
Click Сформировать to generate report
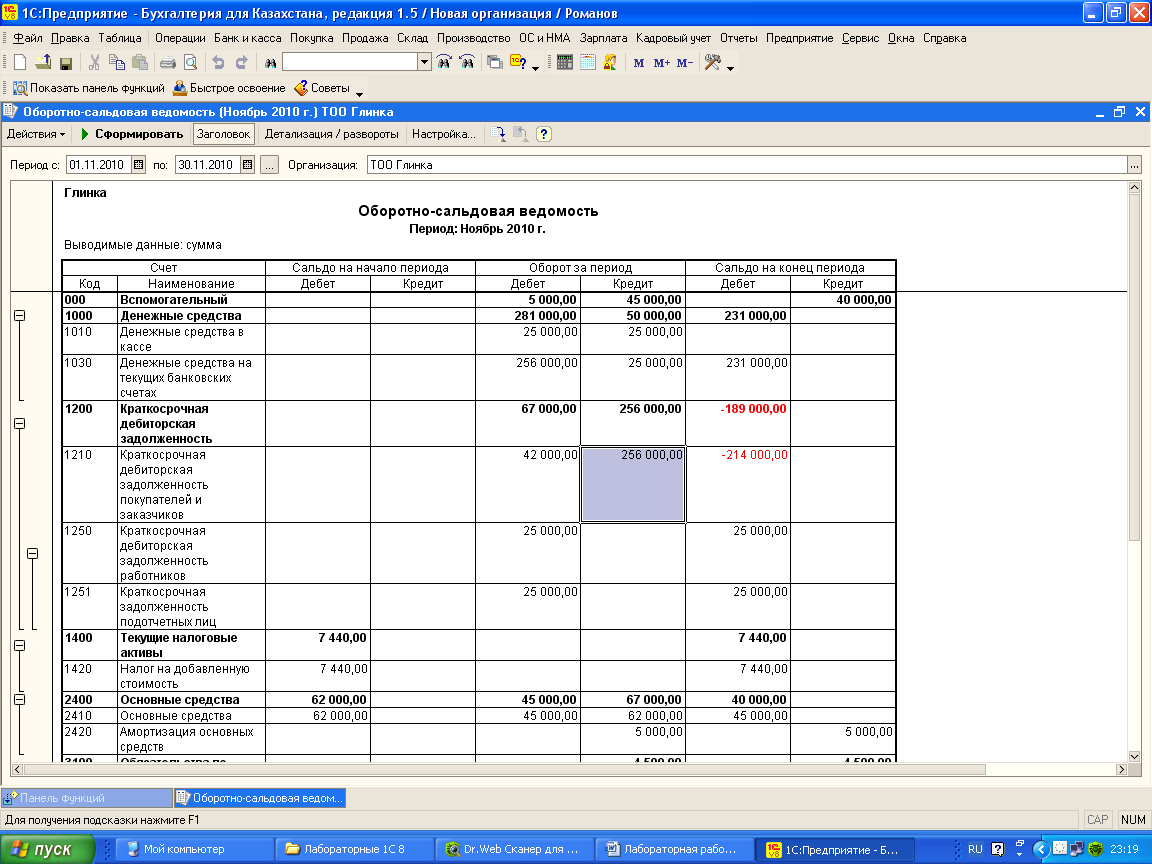[x=131, y=134]
